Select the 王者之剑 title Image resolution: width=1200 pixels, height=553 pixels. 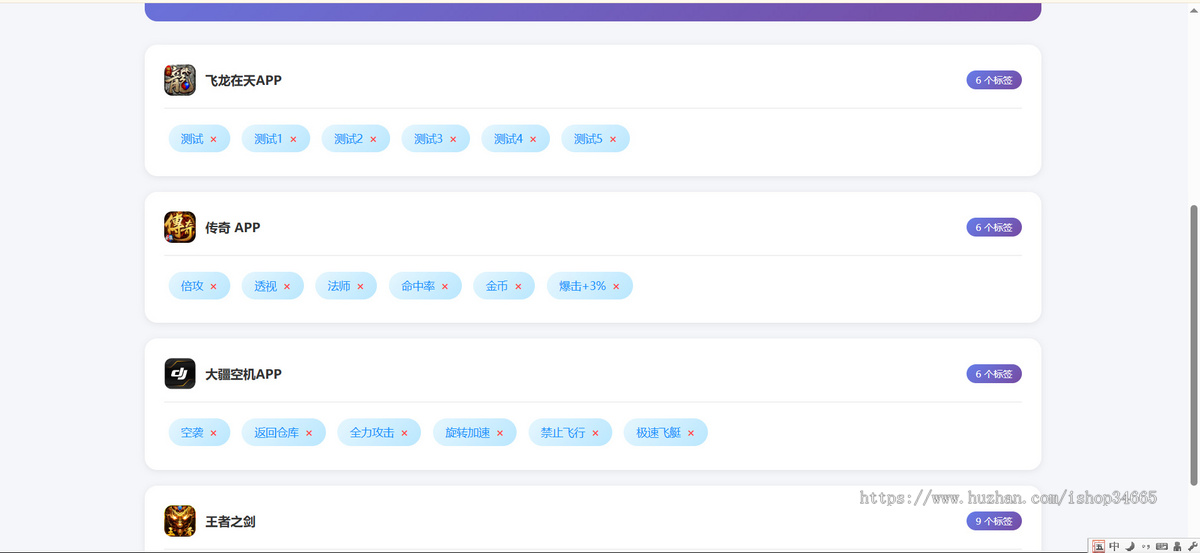pyautogui.click(x=230, y=521)
